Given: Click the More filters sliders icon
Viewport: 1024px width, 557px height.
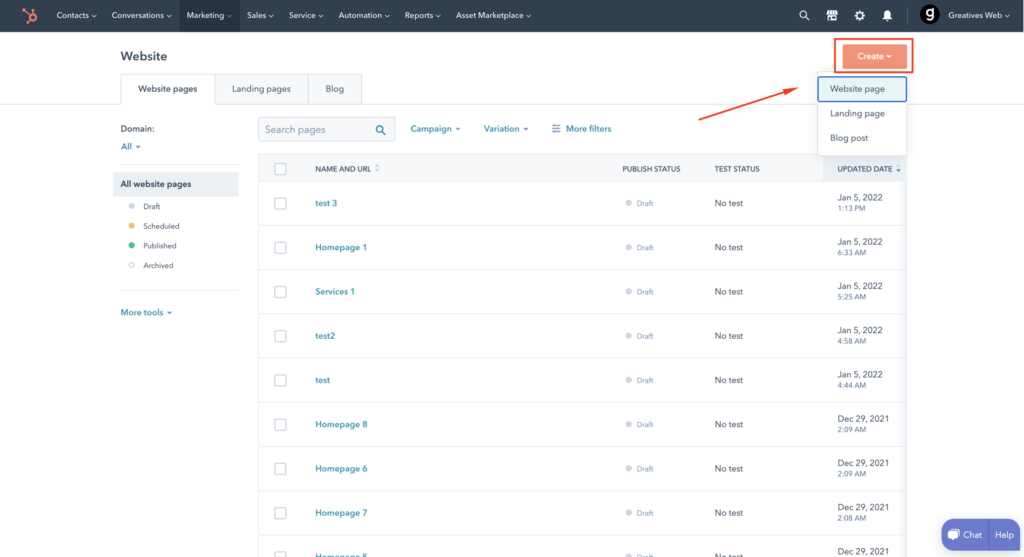Looking at the screenshot, I should [x=556, y=129].
